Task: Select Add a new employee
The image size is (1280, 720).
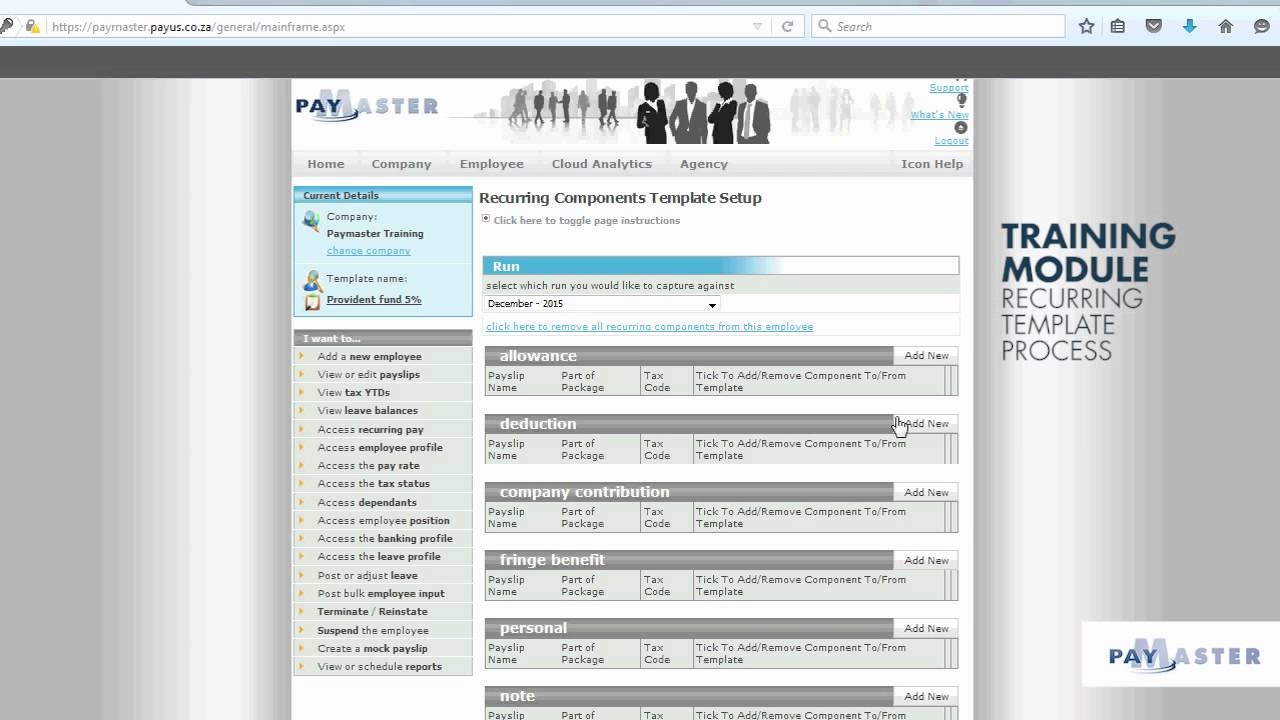Action: [369, 356]
